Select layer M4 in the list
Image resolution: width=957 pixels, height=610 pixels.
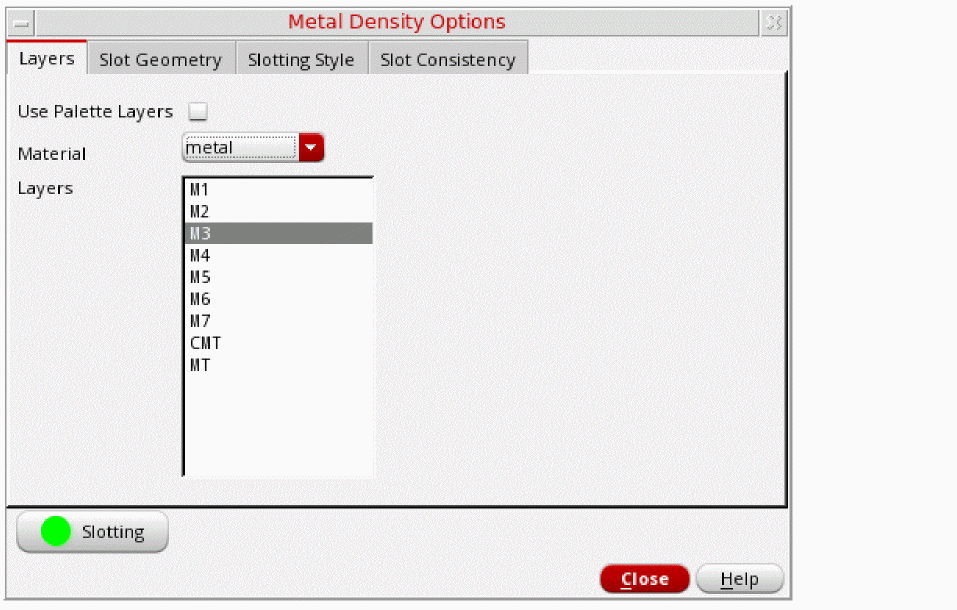[x=278, y=255]
